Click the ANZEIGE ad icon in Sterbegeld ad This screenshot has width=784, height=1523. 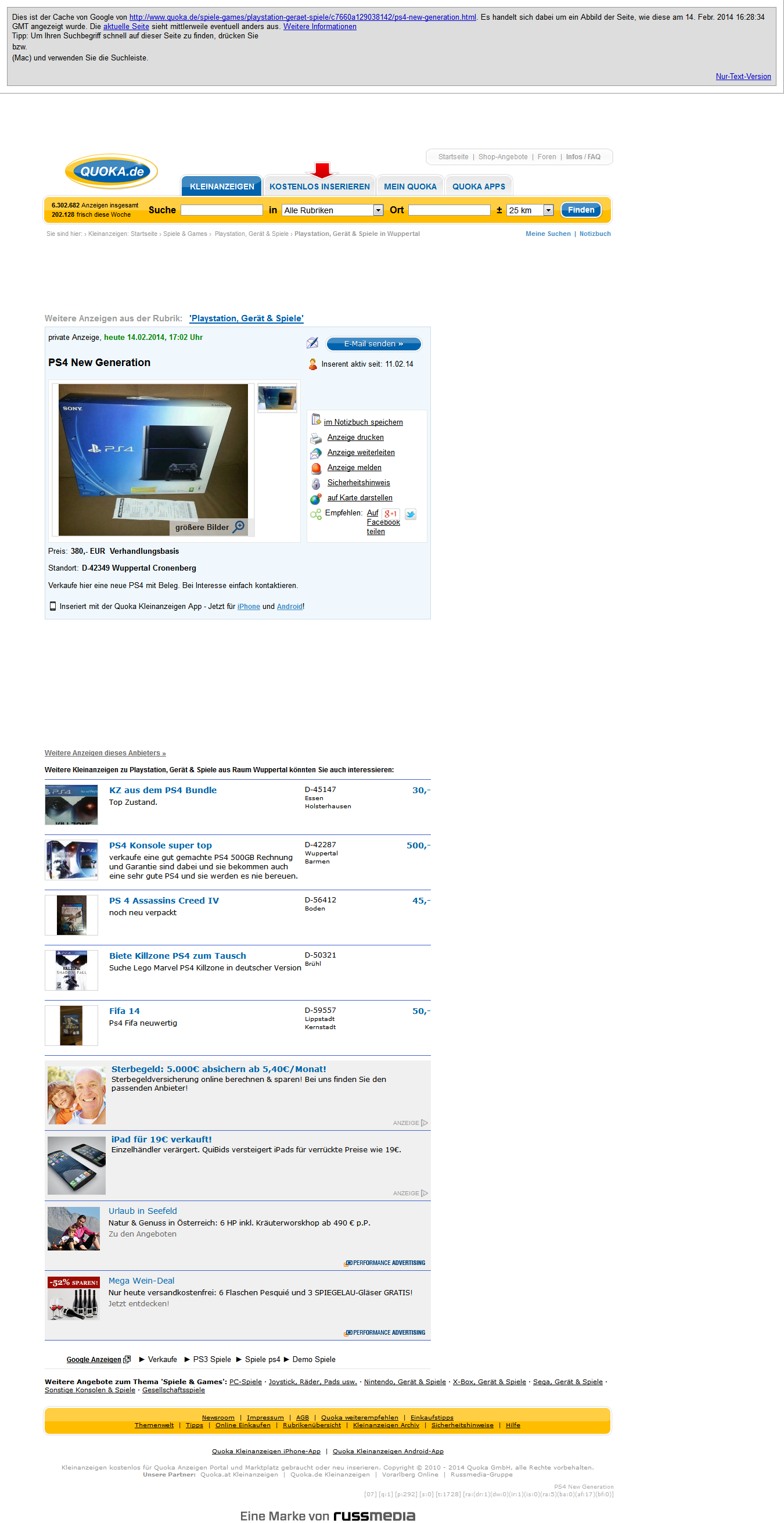(424, 1123)
